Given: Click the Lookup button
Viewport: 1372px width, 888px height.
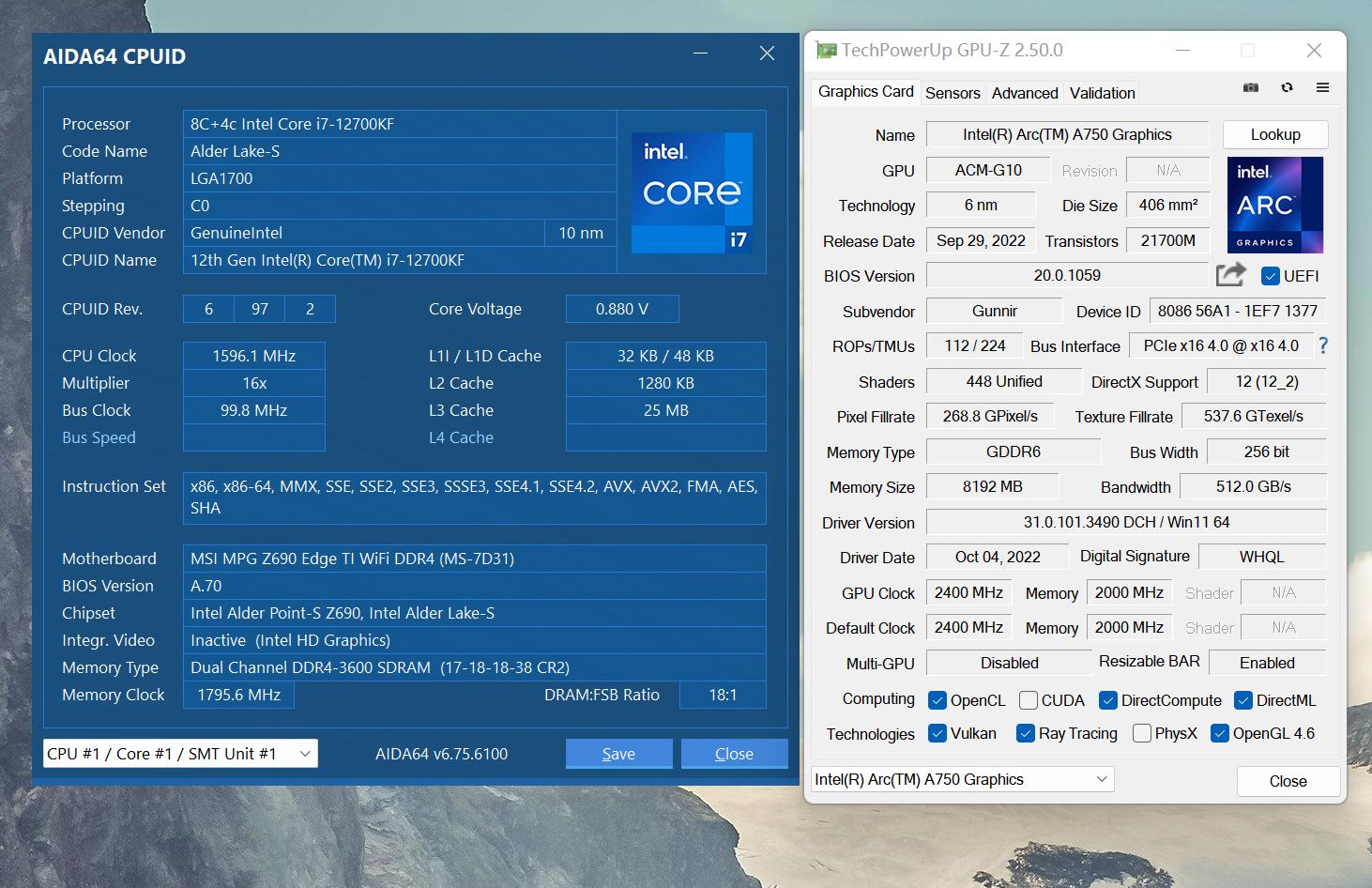Looking at the screenshot, I should tap(1274, 134).
